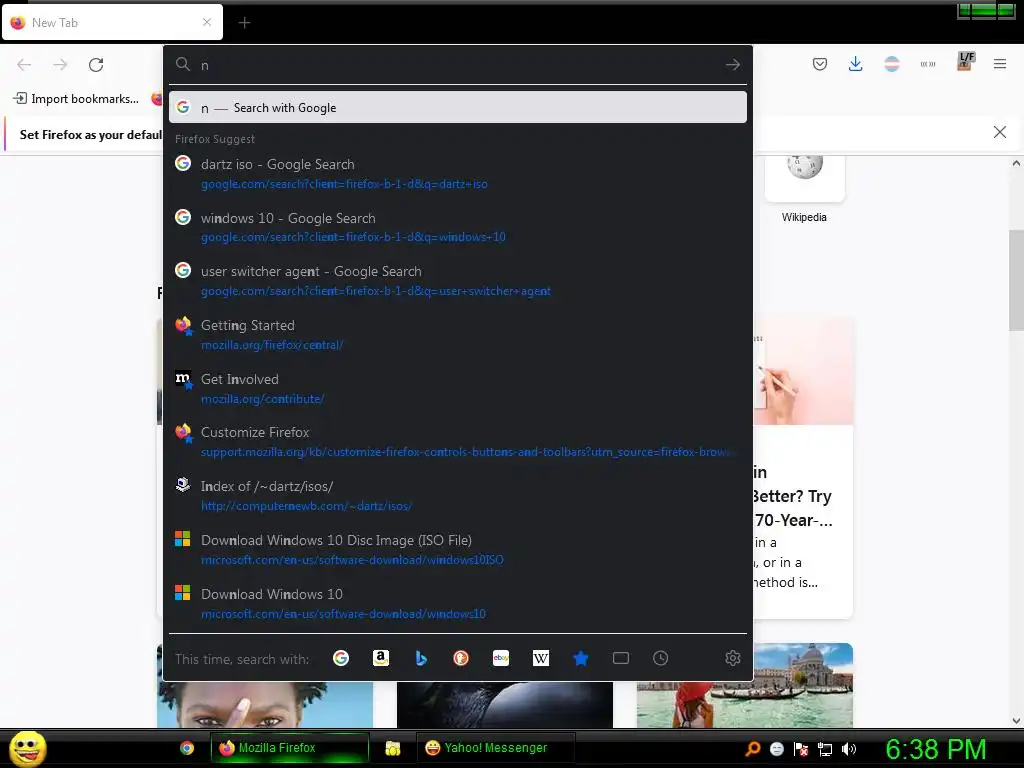Search this time with Wikipedia icon
This screenshot has height=768, width=1024.
pos(541,658)
